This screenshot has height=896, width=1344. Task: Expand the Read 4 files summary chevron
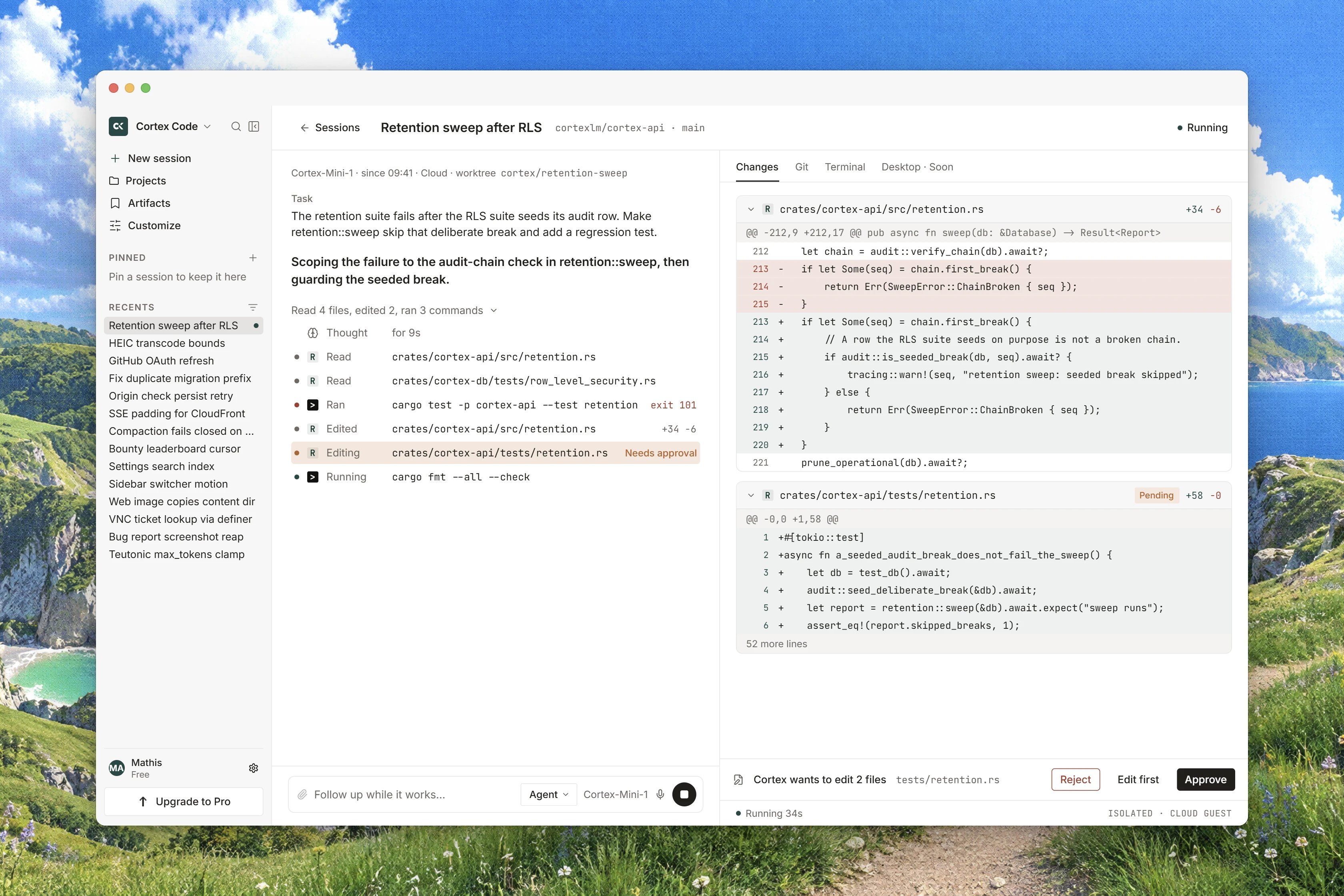click(x=494, y=310)
